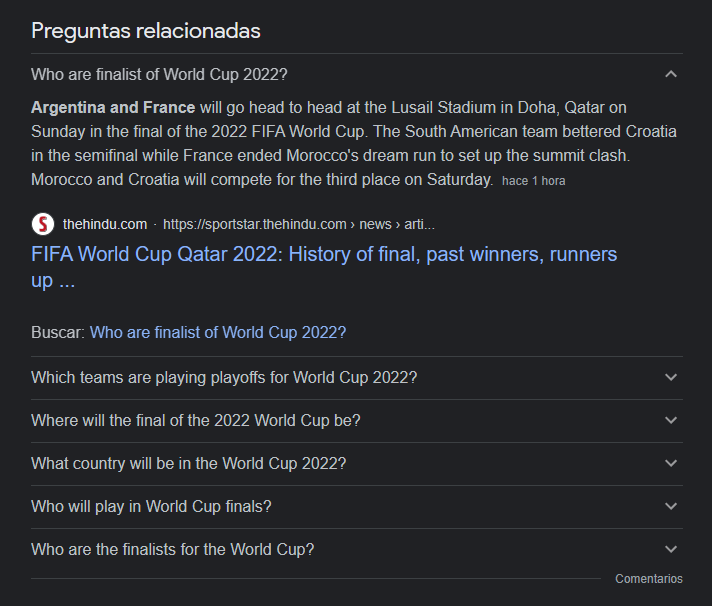Click The Hindu red favicon icon
The image size is (712, 606).
coord(43,224)
